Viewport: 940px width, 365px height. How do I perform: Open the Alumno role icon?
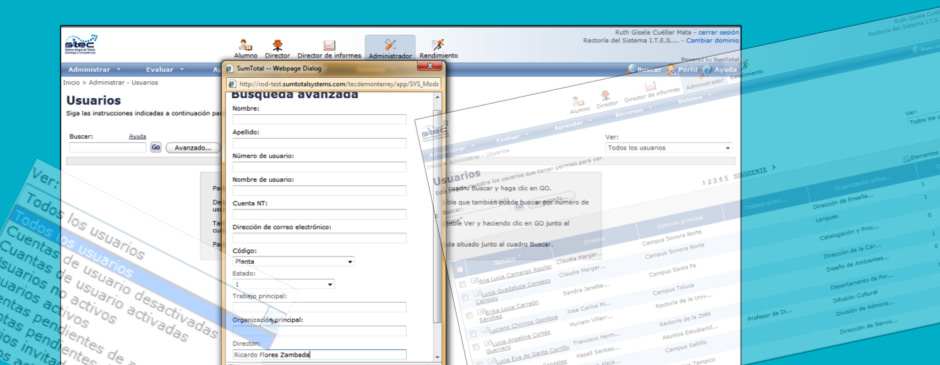point(245,46)
